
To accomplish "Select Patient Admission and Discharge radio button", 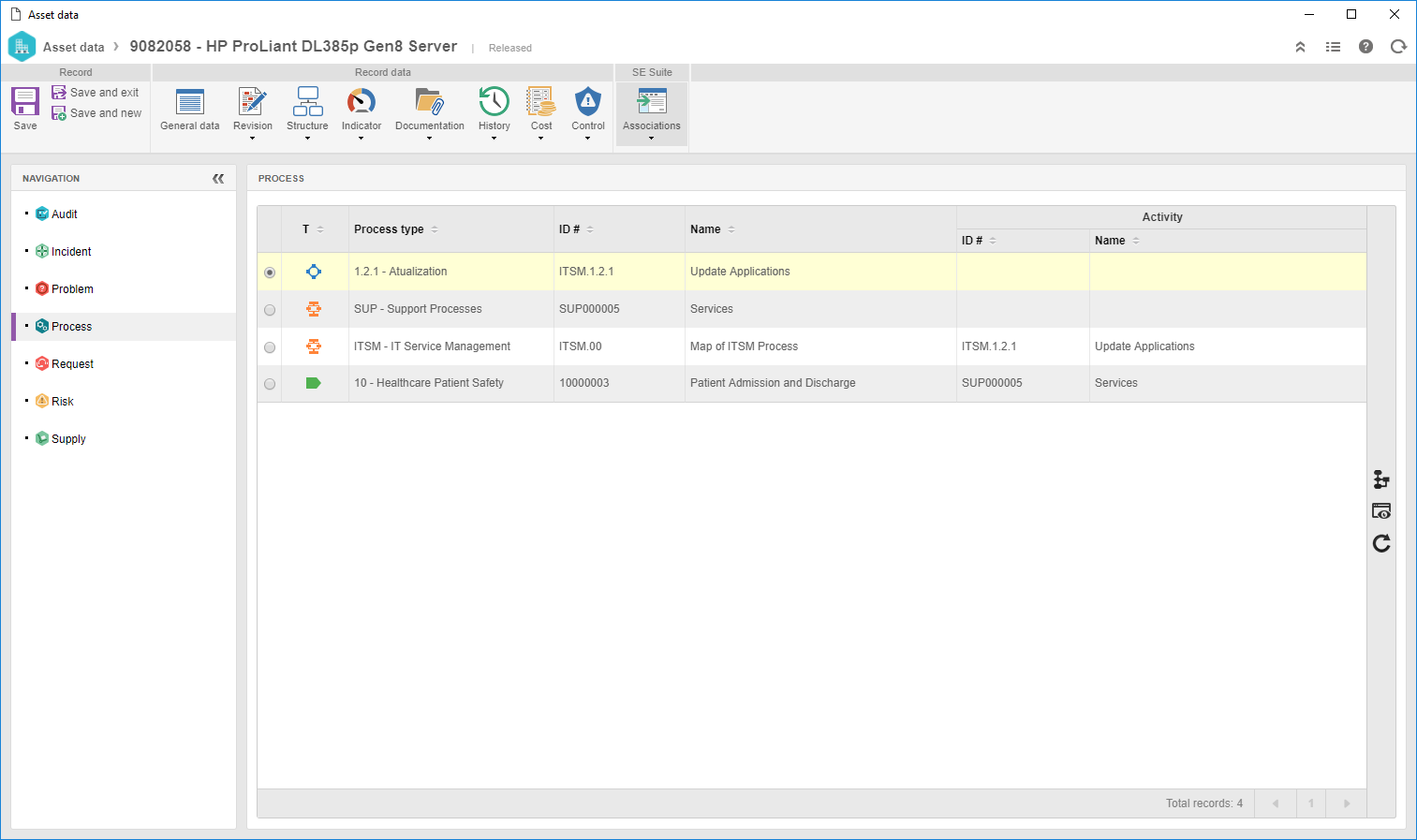I will pos(270,384).
